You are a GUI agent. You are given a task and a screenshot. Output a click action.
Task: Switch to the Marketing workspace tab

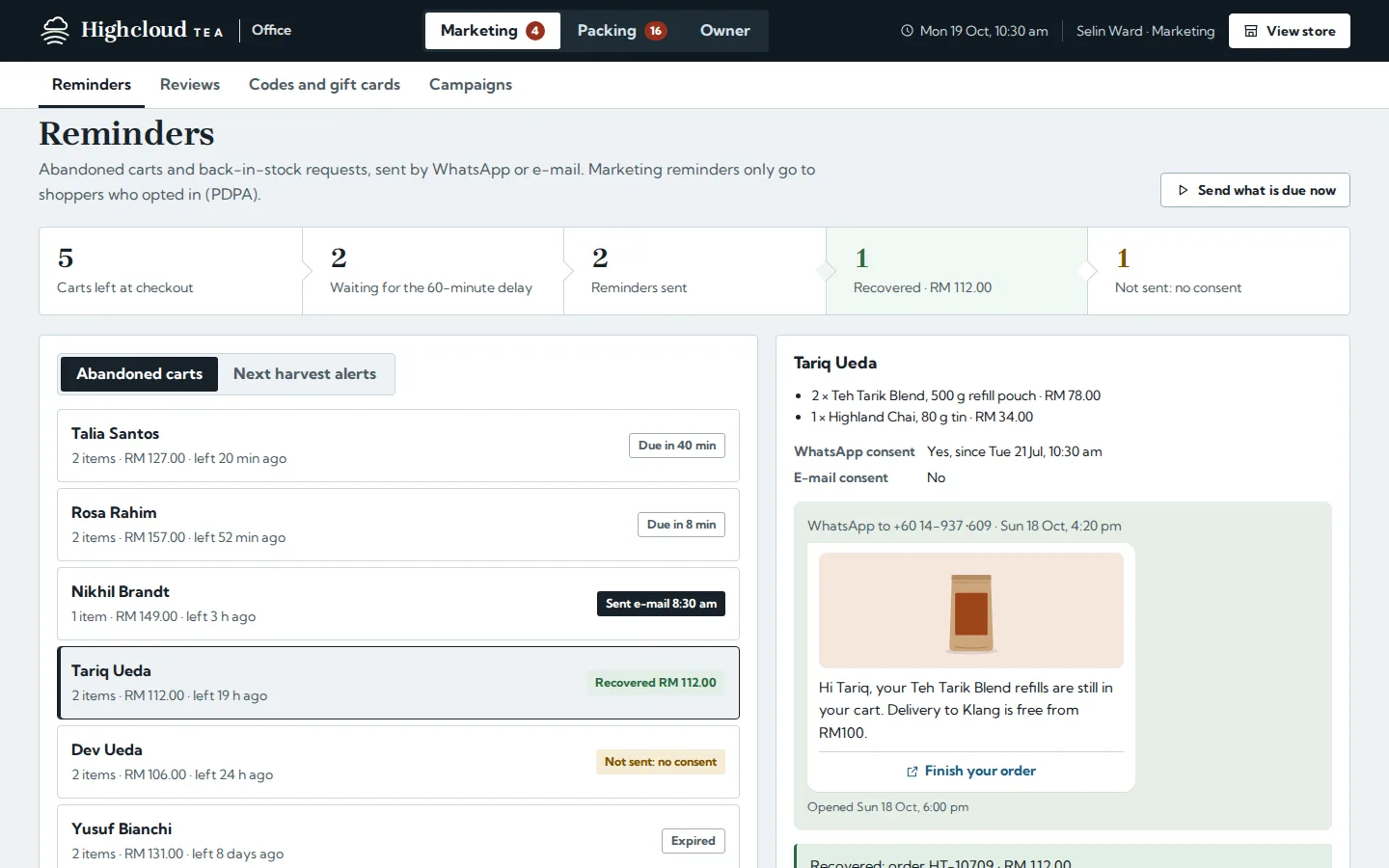click(x=492, y=31)
